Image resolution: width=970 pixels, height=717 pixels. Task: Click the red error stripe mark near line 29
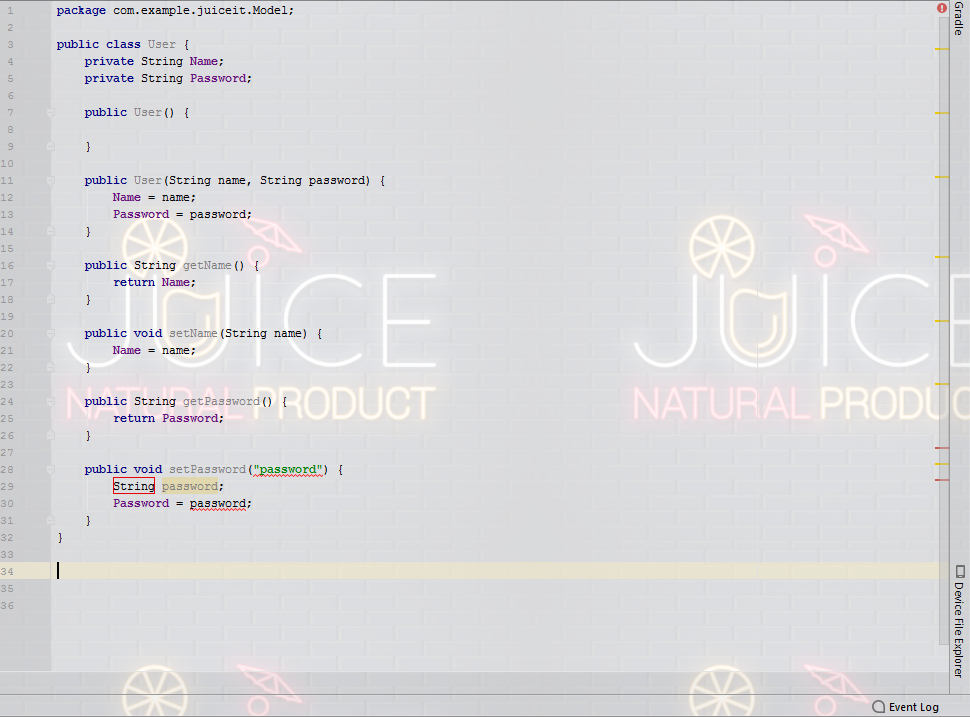coord(942,480)
